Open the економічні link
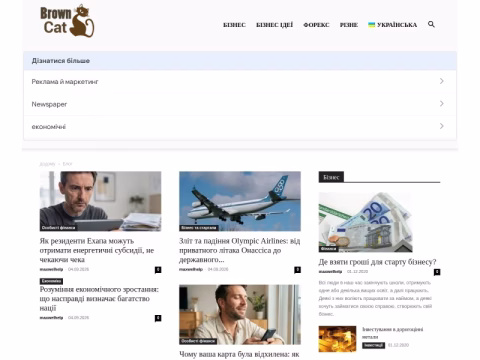This screenshot has height=360, width=480. pyautogui.click(x=49, y=127)
